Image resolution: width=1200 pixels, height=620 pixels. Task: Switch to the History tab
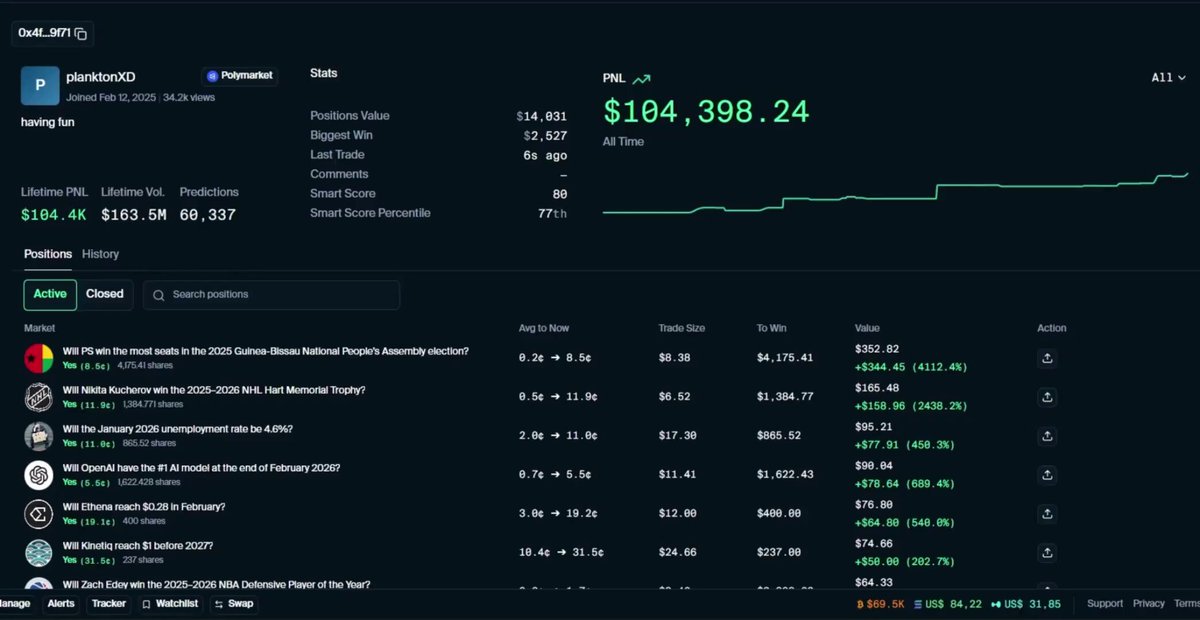(101, 254)
